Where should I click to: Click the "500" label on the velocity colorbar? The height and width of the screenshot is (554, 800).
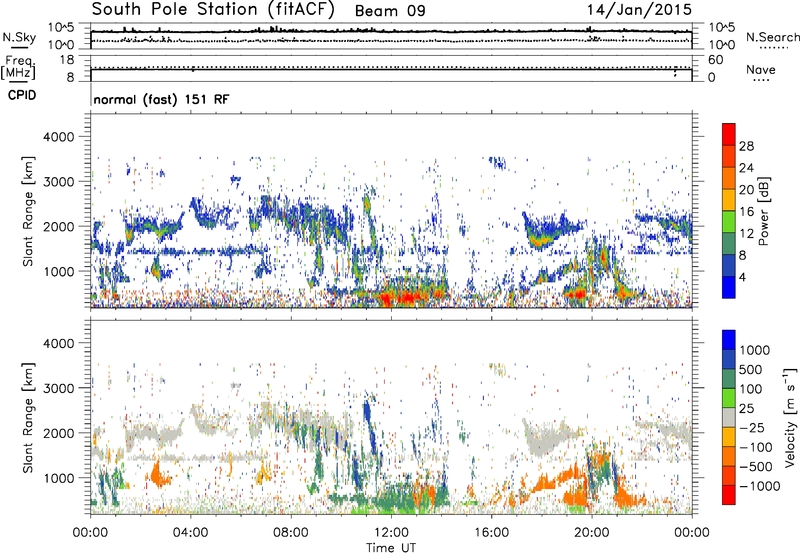click(x=753, y=370)
